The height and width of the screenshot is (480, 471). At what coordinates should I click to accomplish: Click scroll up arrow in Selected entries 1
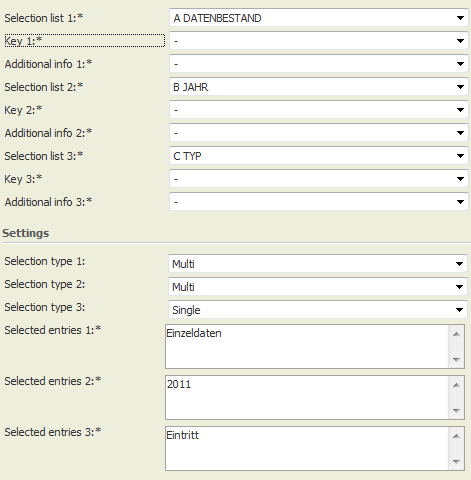[456, 334]
